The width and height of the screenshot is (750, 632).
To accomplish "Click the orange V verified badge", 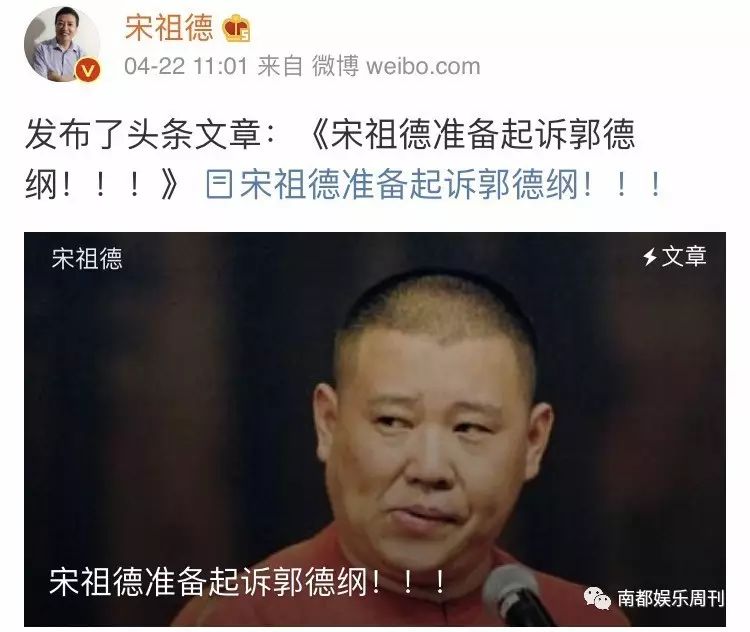I will [88, 71].
